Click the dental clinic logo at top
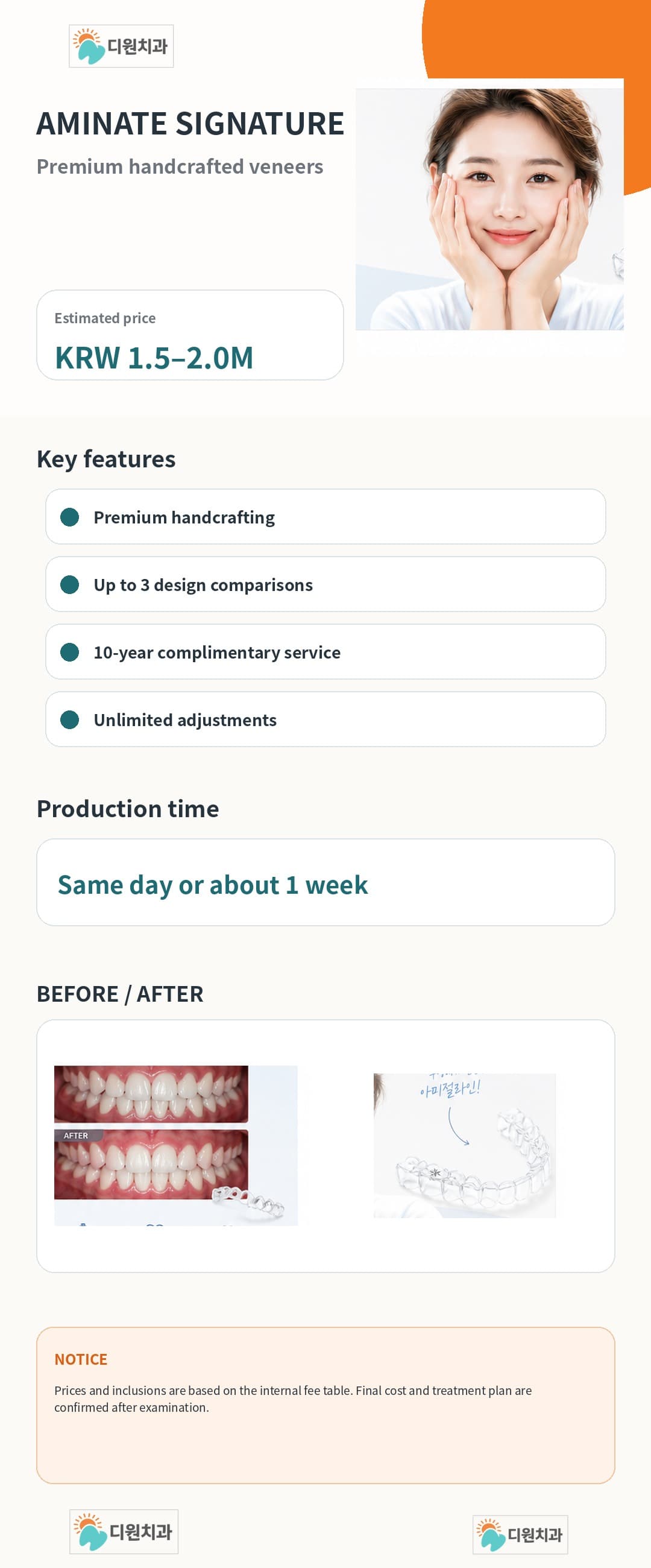 tap(121, 46)
